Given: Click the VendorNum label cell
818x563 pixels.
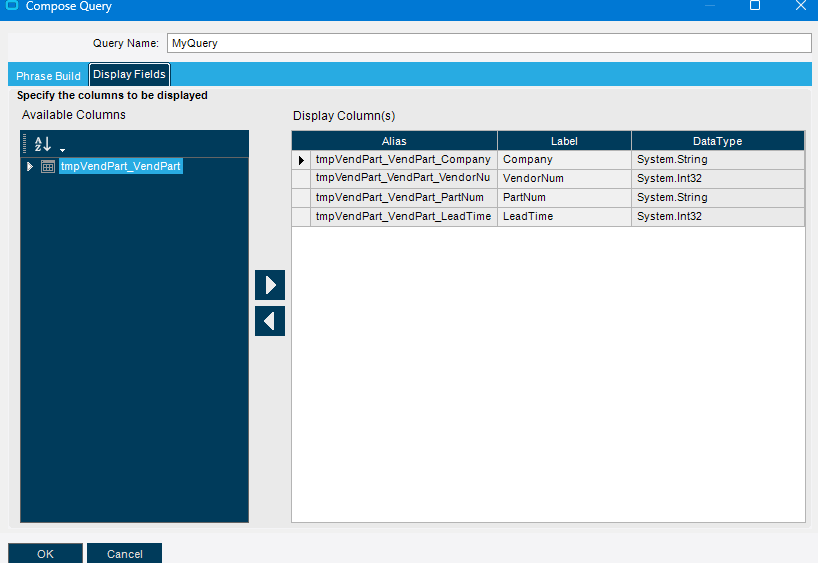Looking at the screenshot, I should 564,178.
